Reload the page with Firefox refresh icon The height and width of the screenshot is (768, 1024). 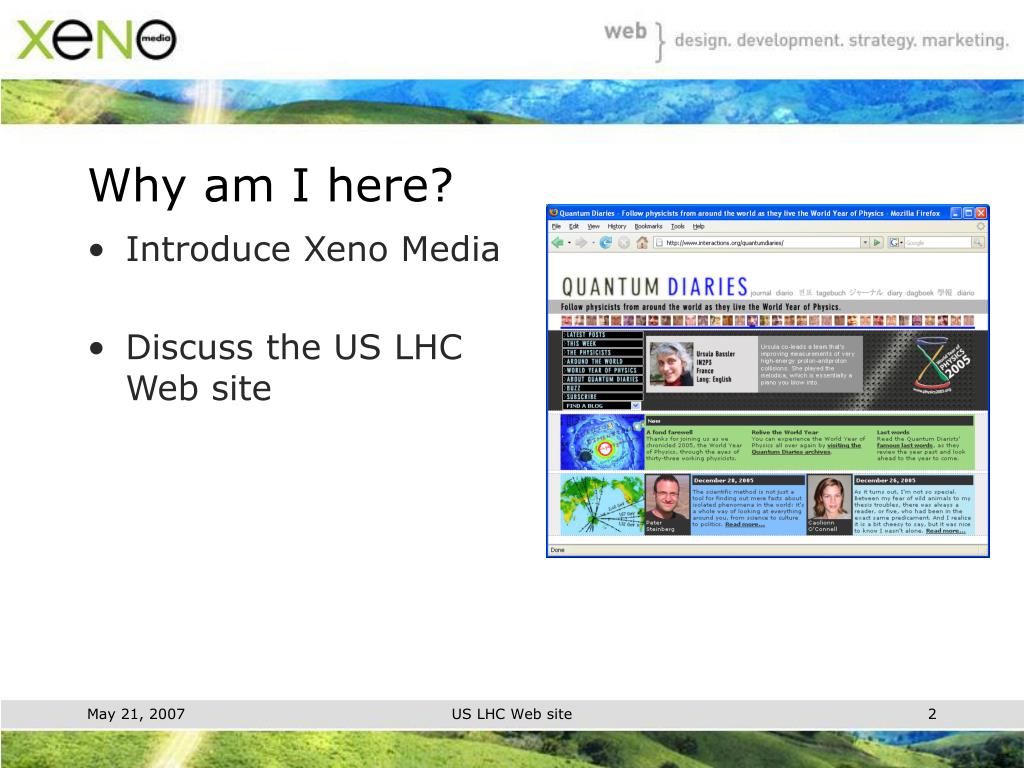coord(606,242)
